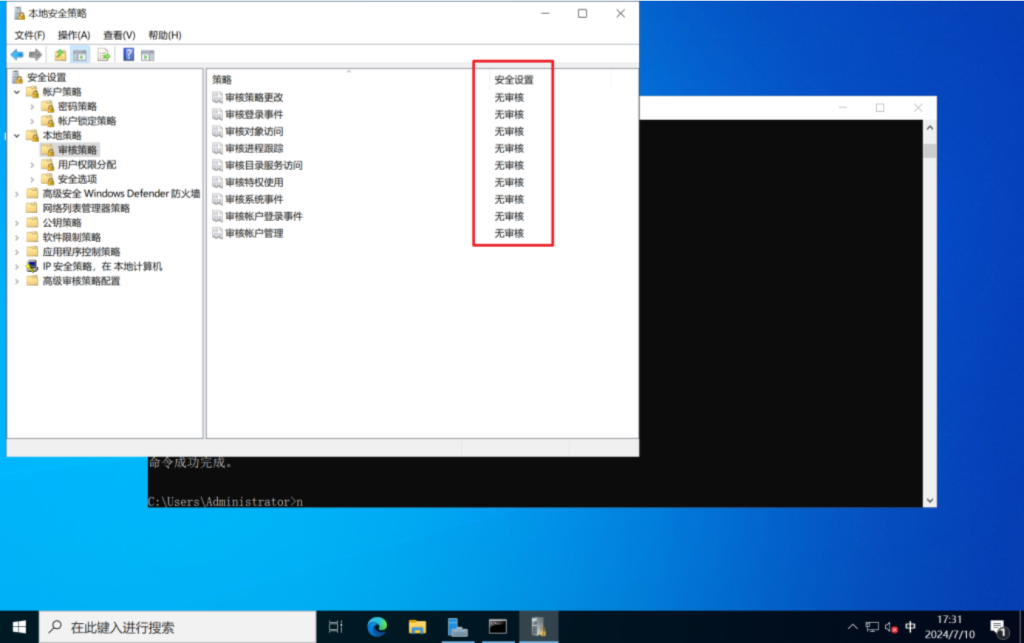Open the Command Prompt taskbar icon
The width and height of the screenshot is (1024, 643).
497,627
